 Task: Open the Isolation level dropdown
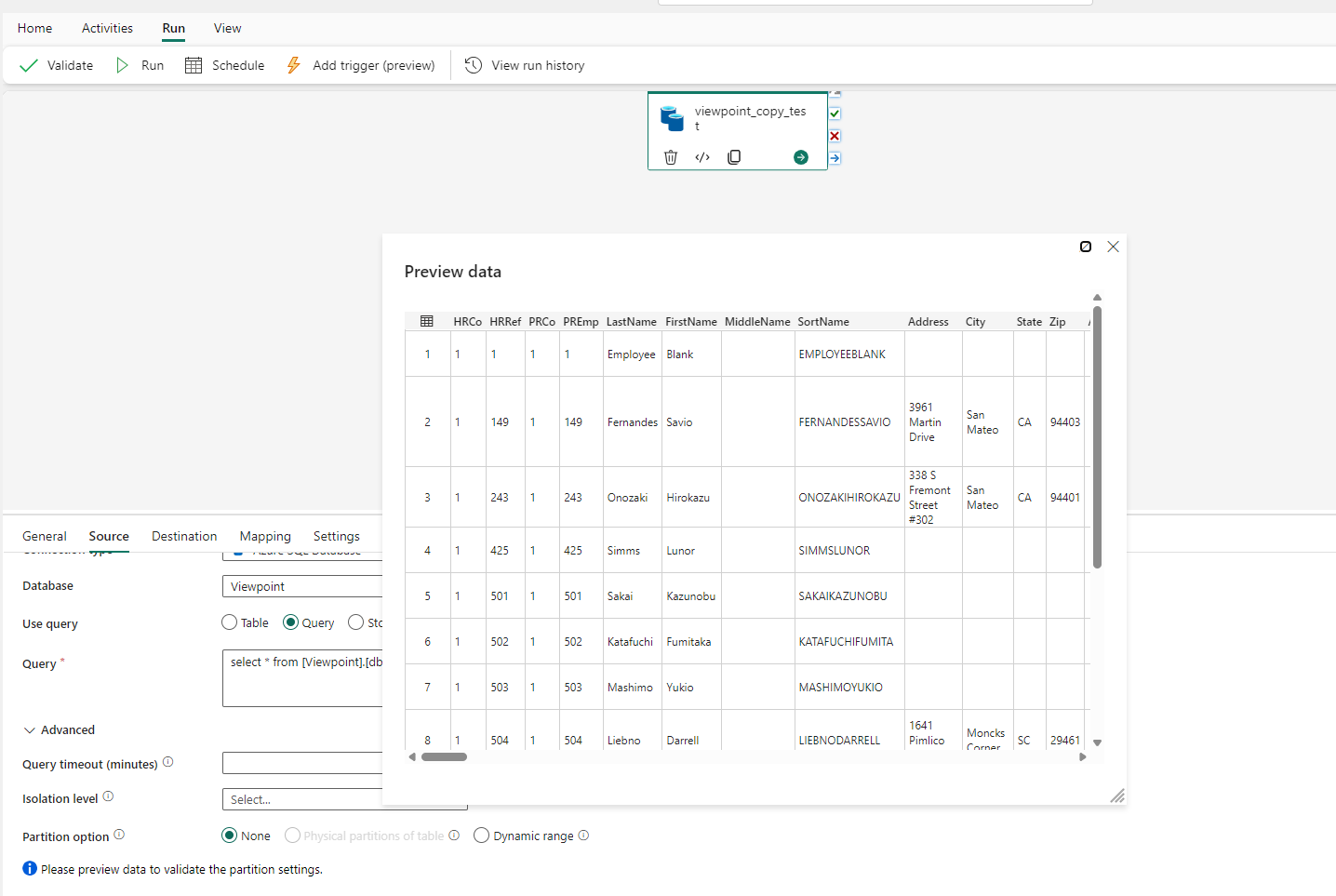pyautogui.click(x=344, y=799)
